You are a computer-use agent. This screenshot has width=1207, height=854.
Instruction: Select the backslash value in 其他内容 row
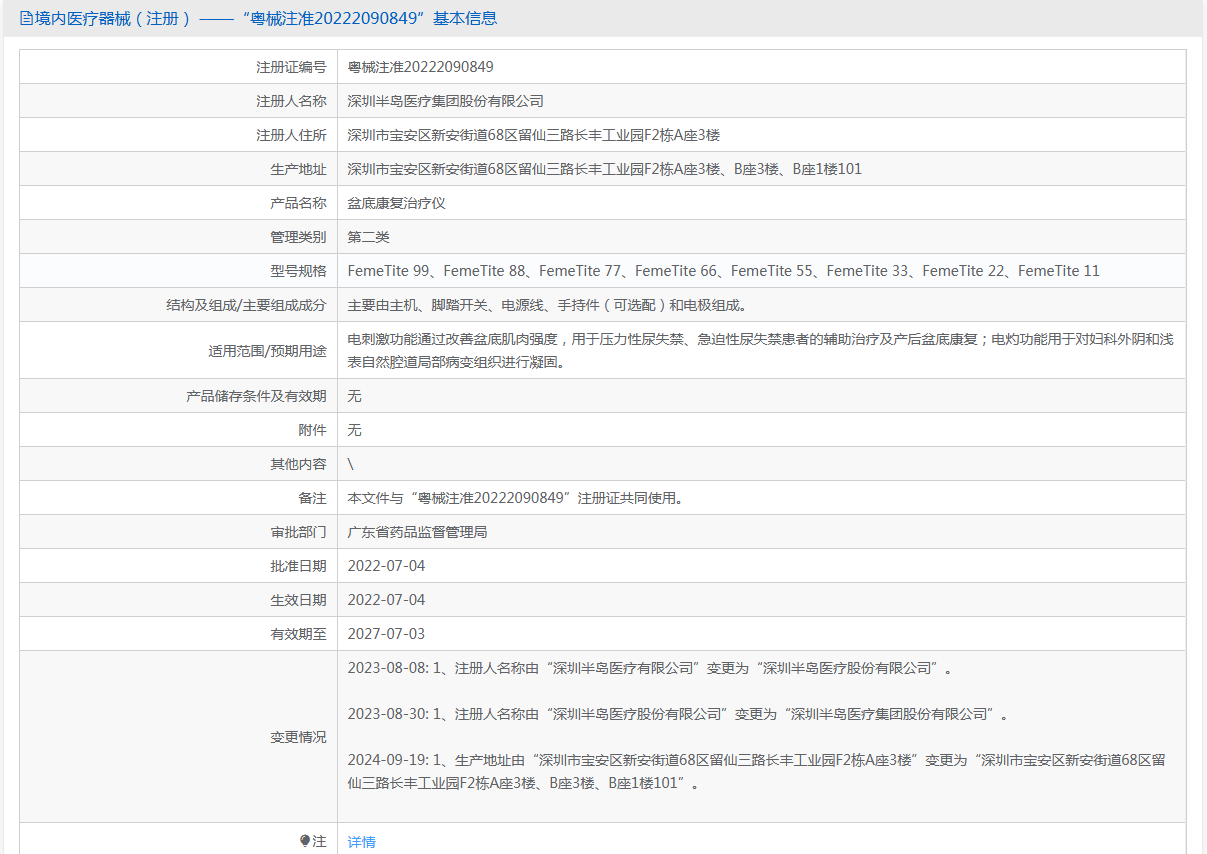350,464
